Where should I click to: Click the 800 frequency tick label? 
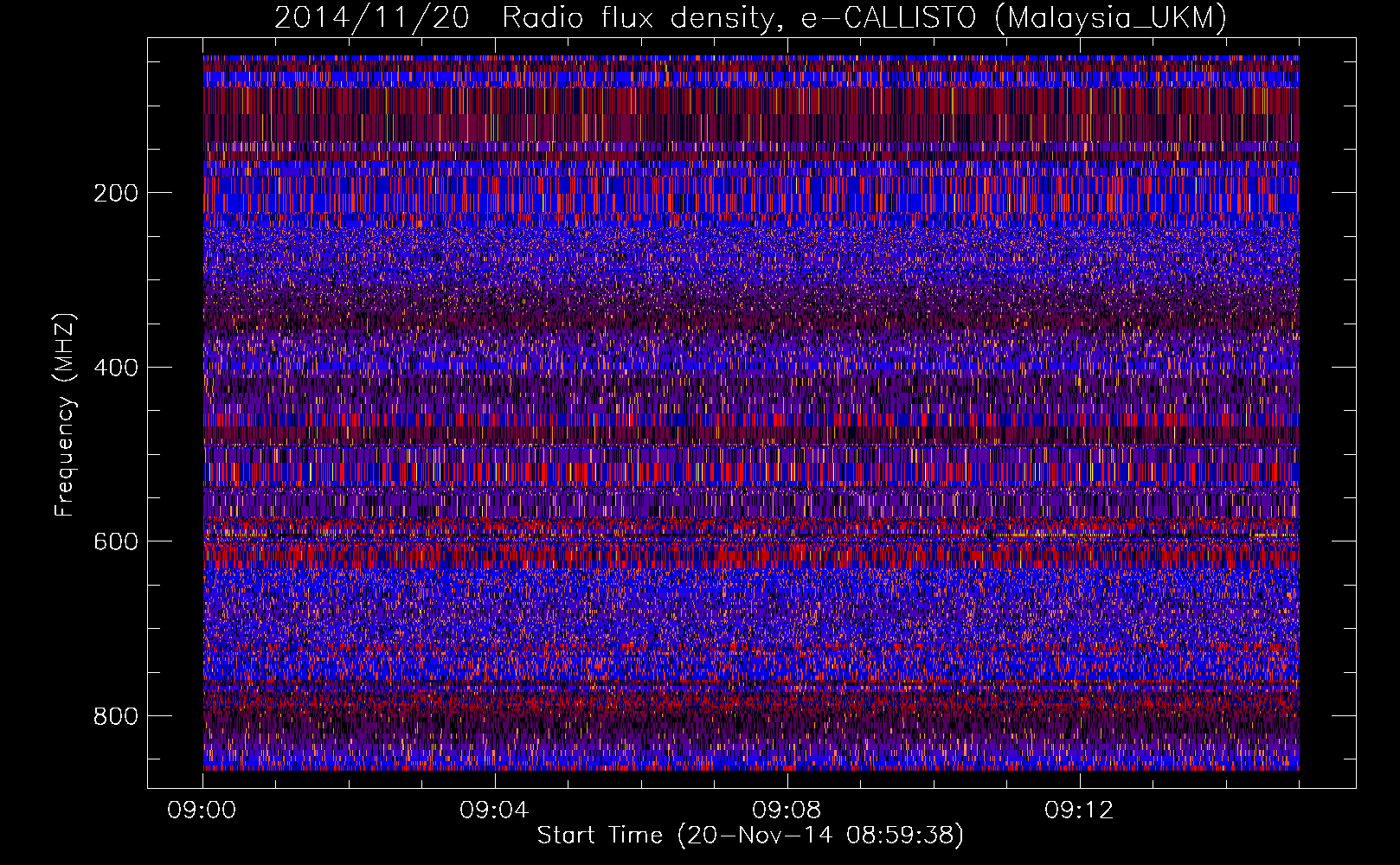(116, 716)
